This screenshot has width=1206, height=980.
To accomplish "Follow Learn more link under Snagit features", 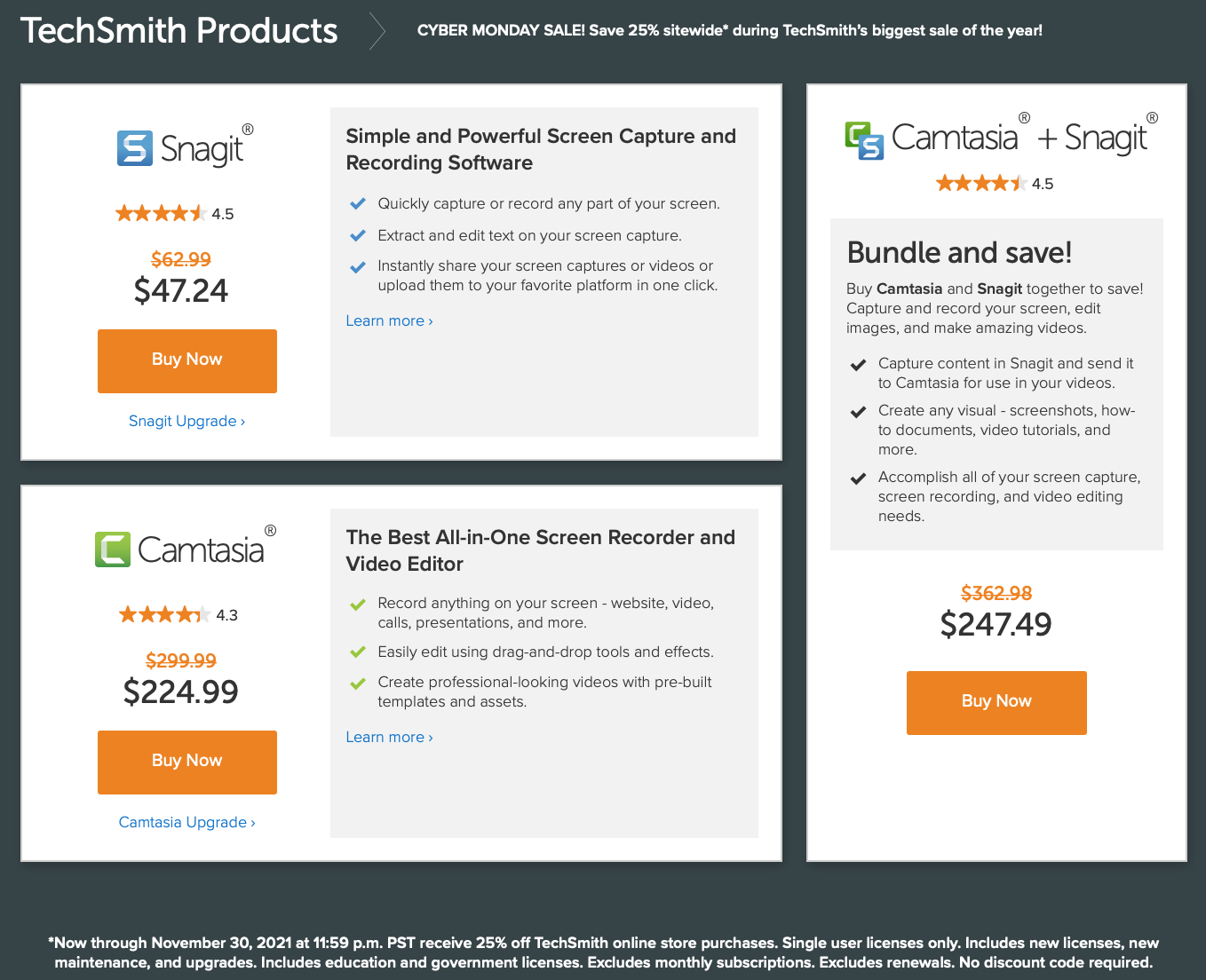I will click(x=389, y=320).
